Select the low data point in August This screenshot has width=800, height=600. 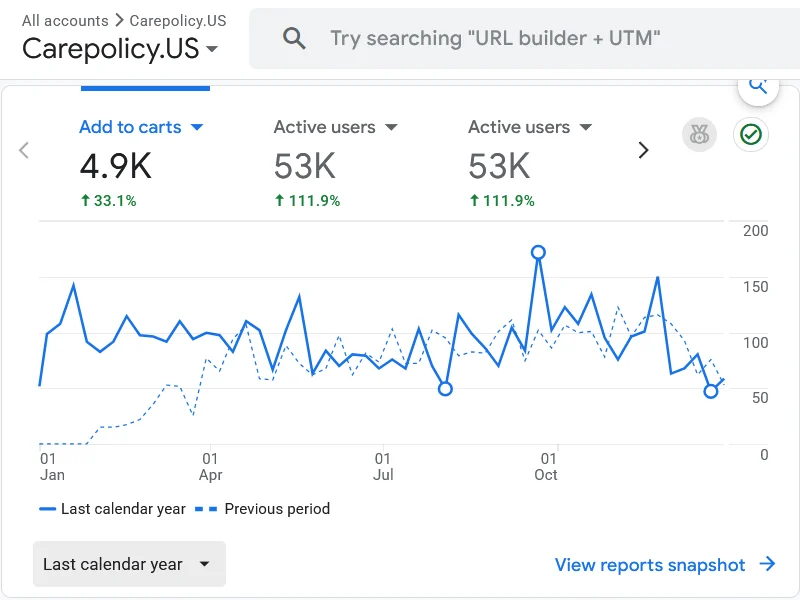point(445,389)
